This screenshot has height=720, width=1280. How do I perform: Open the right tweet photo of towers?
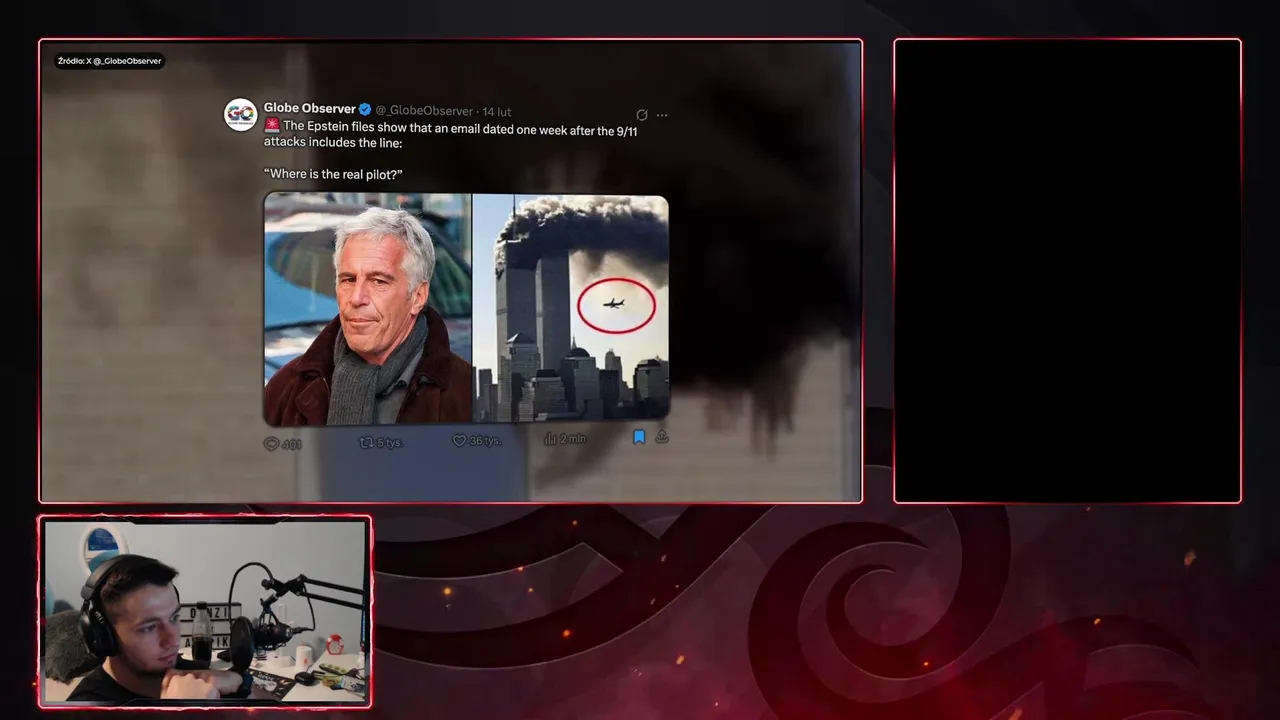[571, 307]
